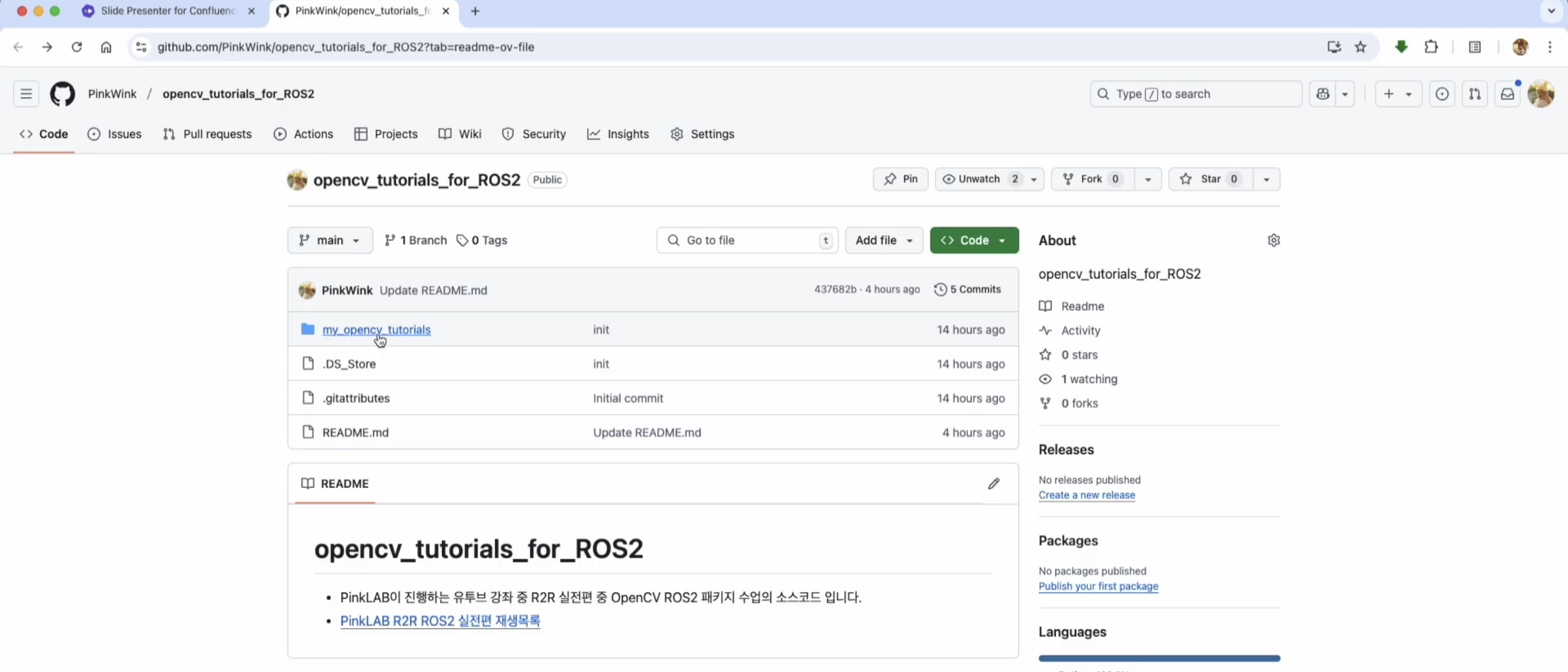Open Copilot chat icon in header
This screenshot has width=1568, height=672.
(1322, 94)
